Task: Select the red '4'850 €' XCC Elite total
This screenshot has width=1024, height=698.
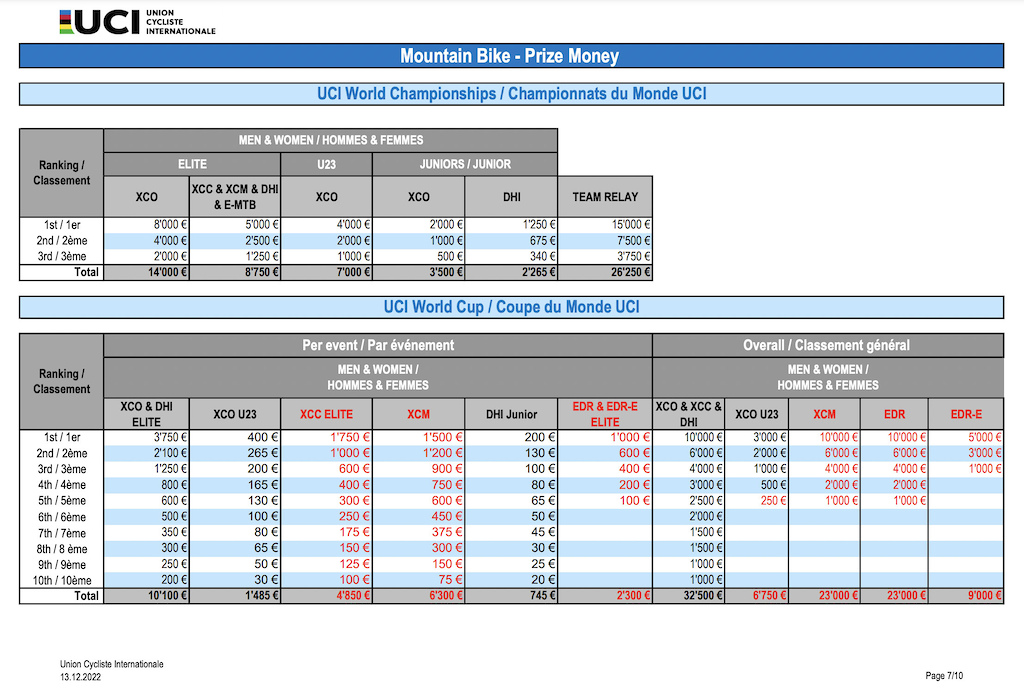Action: [327, 595]
